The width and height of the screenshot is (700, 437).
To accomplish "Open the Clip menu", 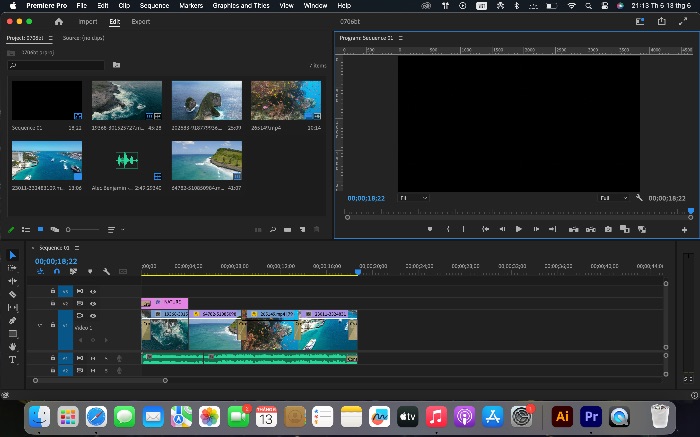I will [x=124, y=6].
